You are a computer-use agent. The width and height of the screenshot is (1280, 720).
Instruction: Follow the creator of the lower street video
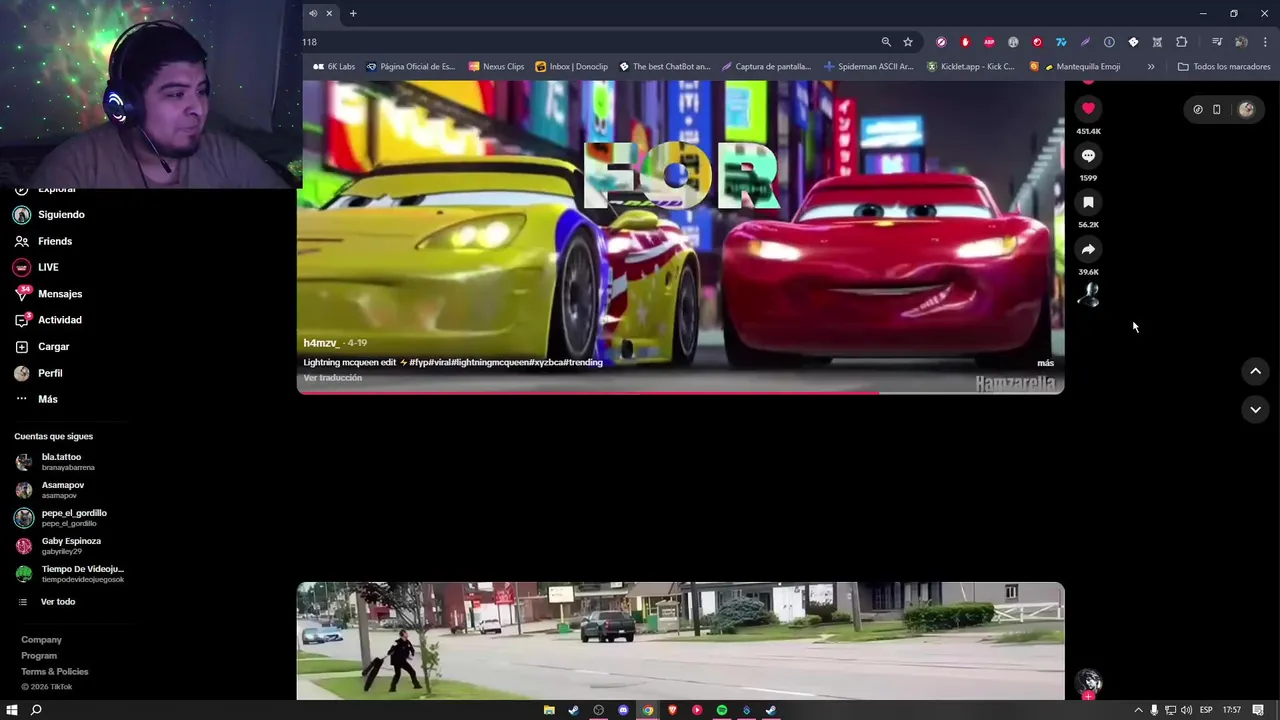point(1088,695)
